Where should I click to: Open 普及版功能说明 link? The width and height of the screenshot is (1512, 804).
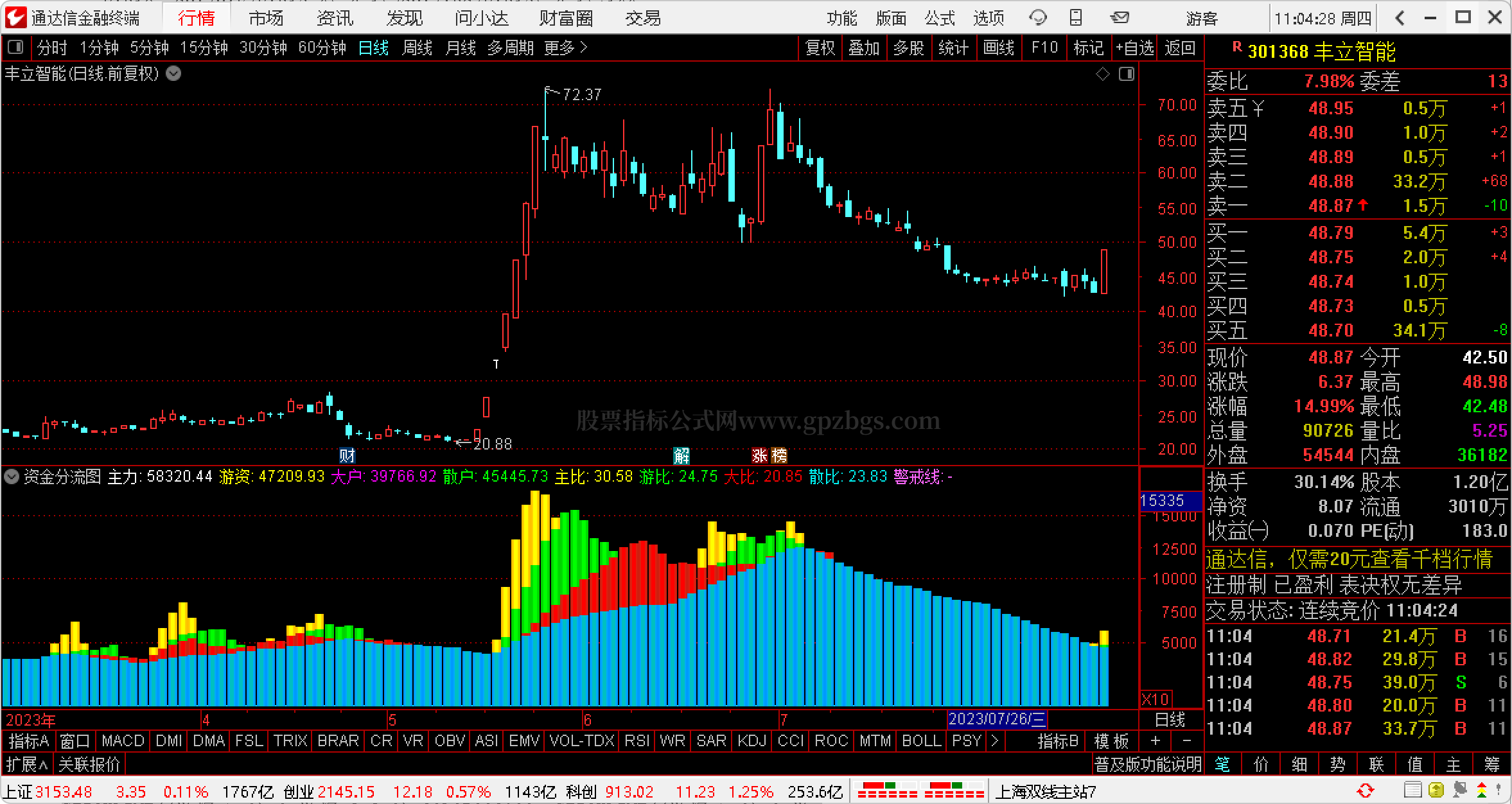(1148, 764)
